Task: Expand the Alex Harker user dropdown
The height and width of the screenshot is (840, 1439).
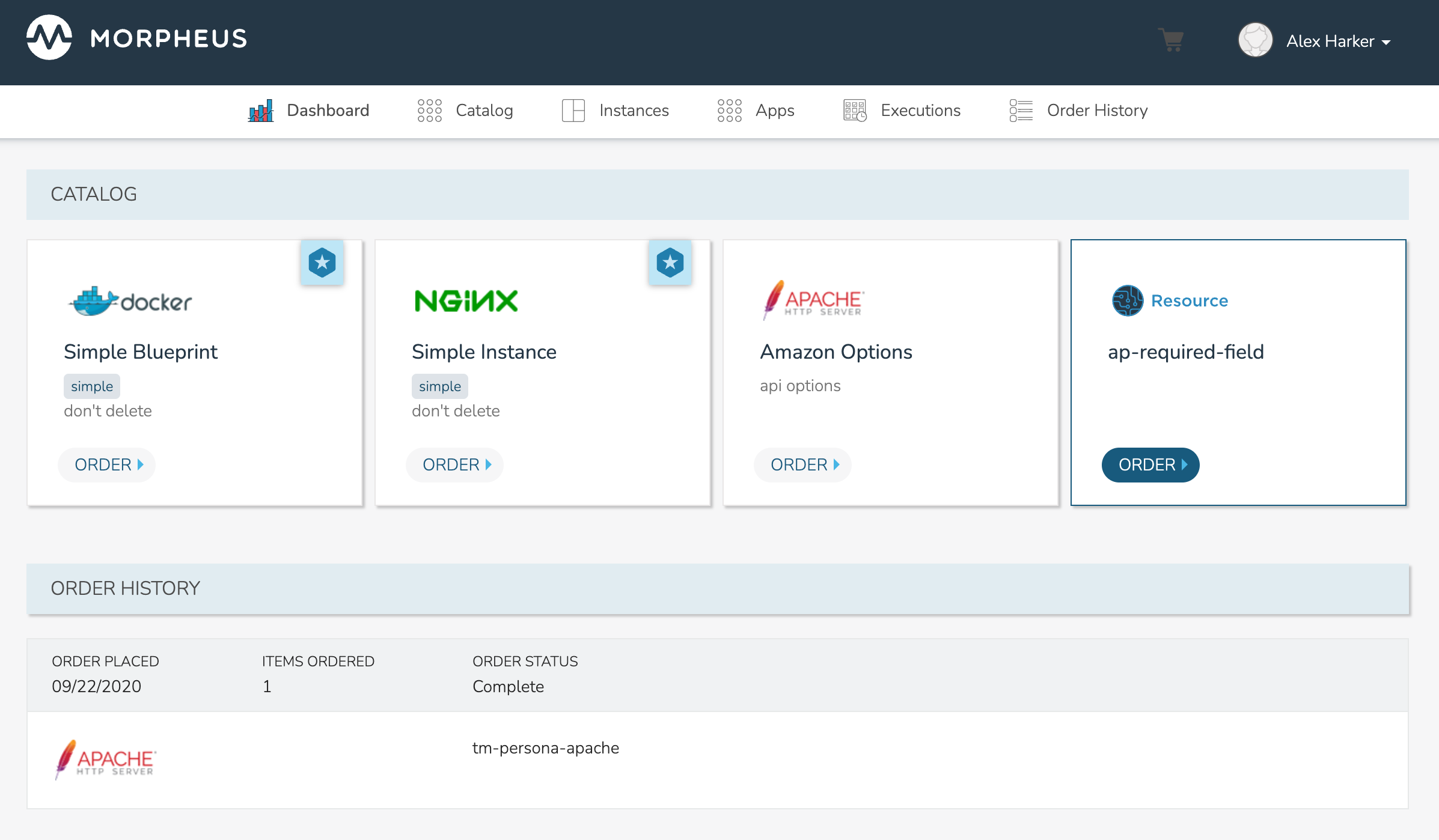Action: (x=1338, y=41)
